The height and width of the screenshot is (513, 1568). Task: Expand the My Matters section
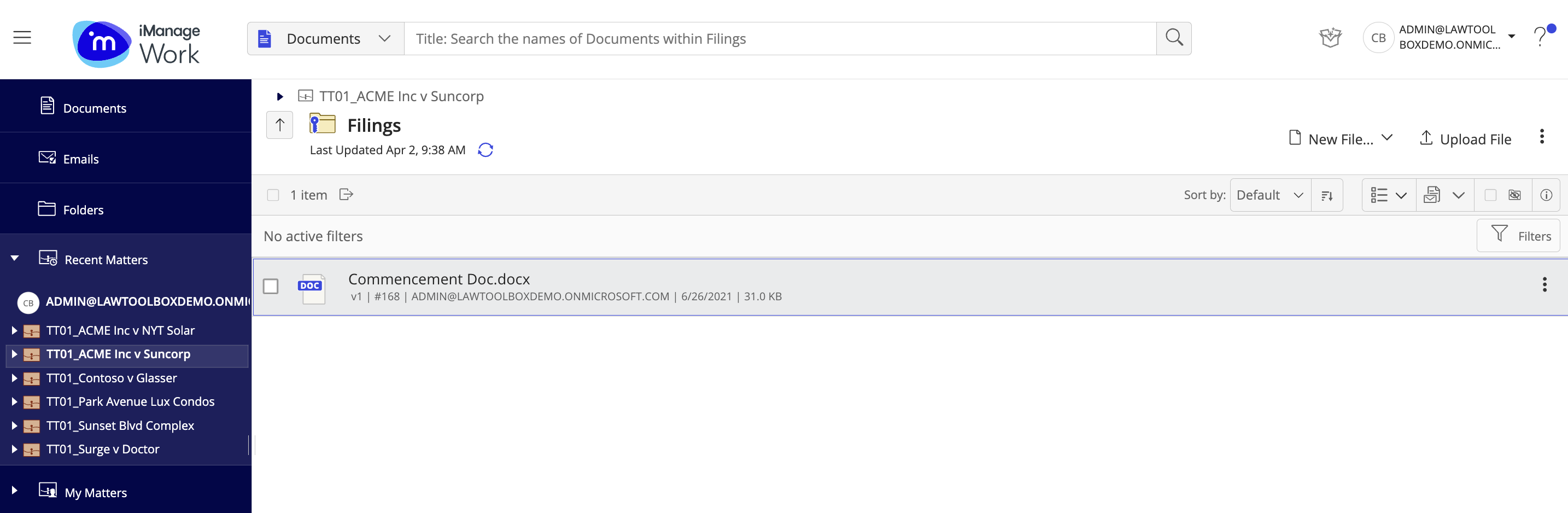[15, 490]
